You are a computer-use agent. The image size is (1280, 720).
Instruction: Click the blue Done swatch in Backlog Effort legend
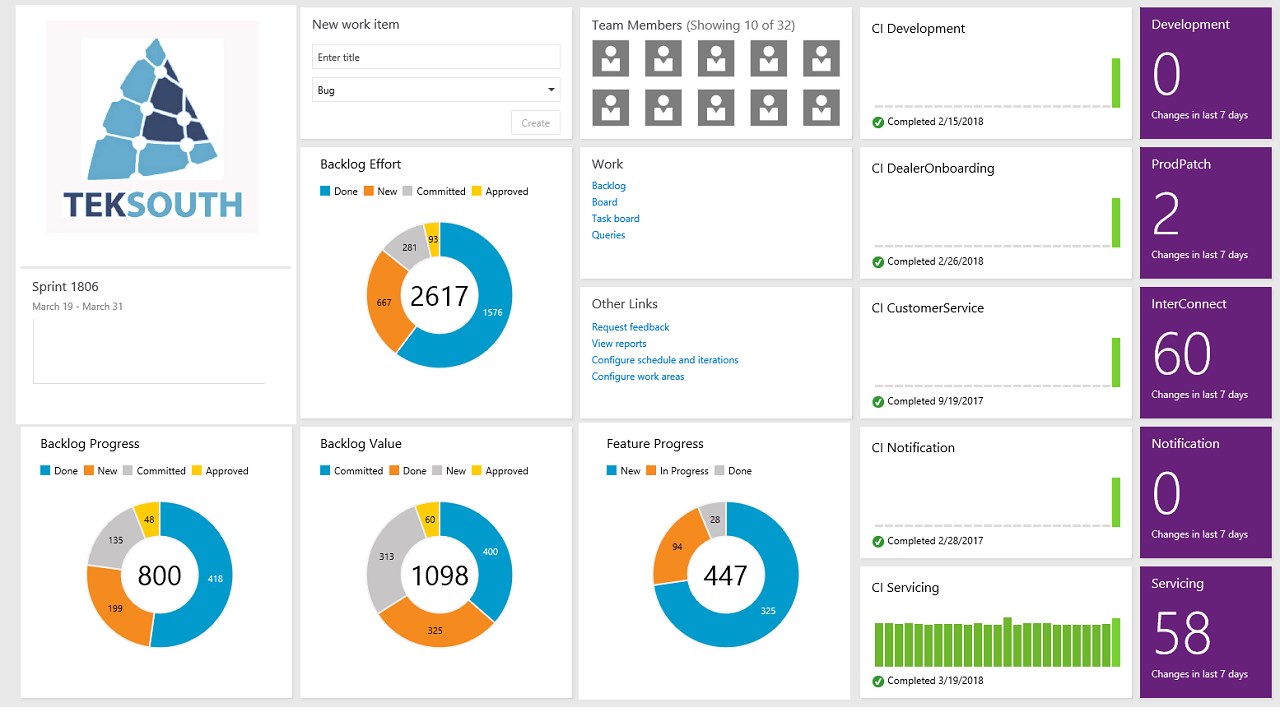tap(325, 191)
